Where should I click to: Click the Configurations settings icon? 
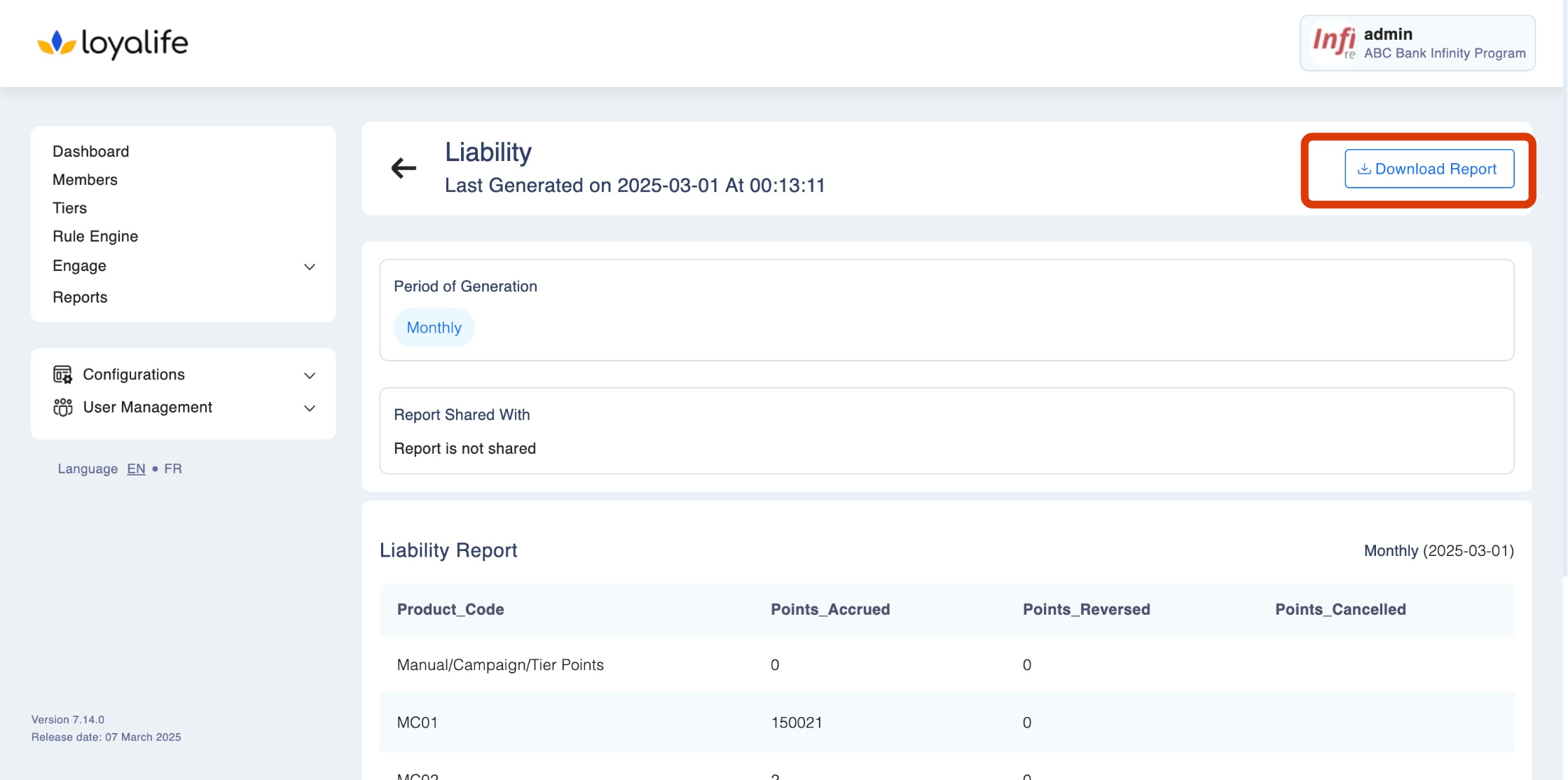(62, 375)
